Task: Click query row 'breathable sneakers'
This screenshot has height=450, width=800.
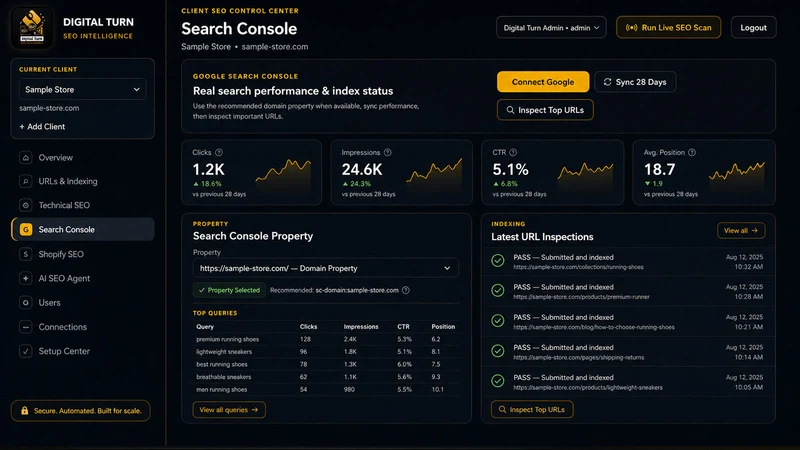Action: (x=326, y=377)
